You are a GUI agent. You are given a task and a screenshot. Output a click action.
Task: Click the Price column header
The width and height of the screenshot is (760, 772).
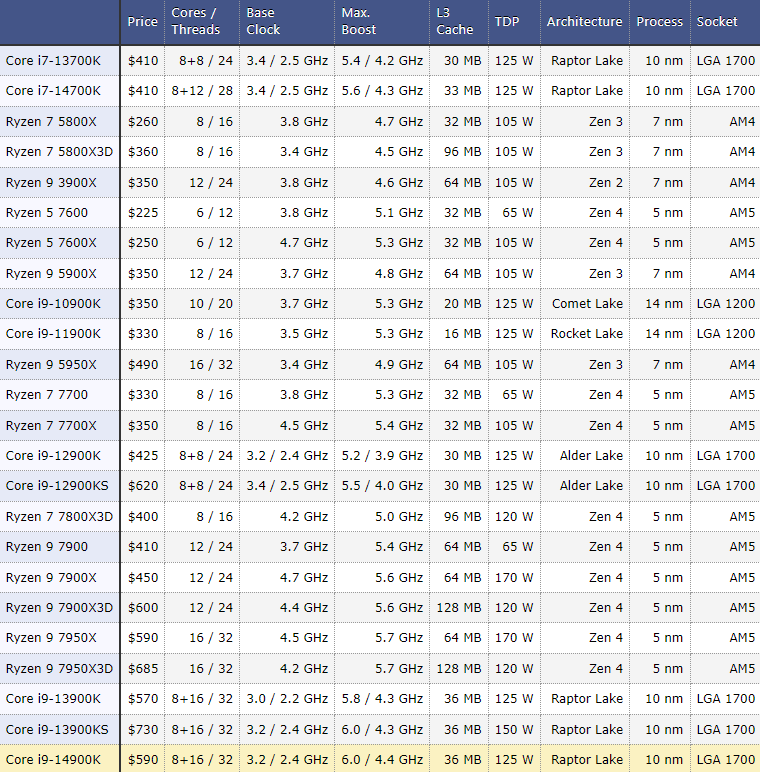click(142, 22)
